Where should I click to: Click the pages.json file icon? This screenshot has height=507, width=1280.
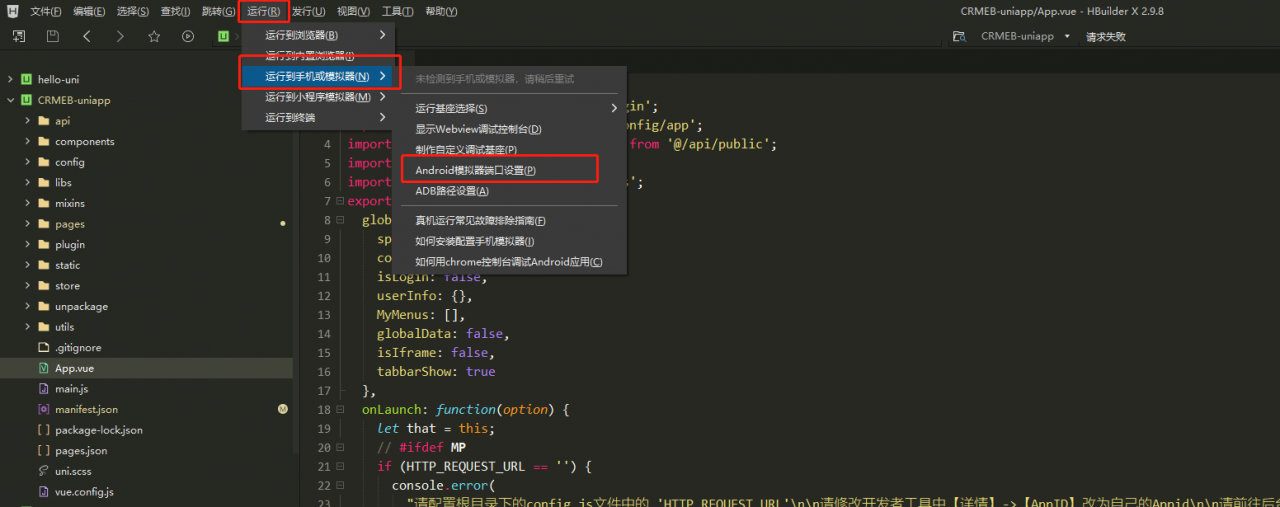(43, 450)
